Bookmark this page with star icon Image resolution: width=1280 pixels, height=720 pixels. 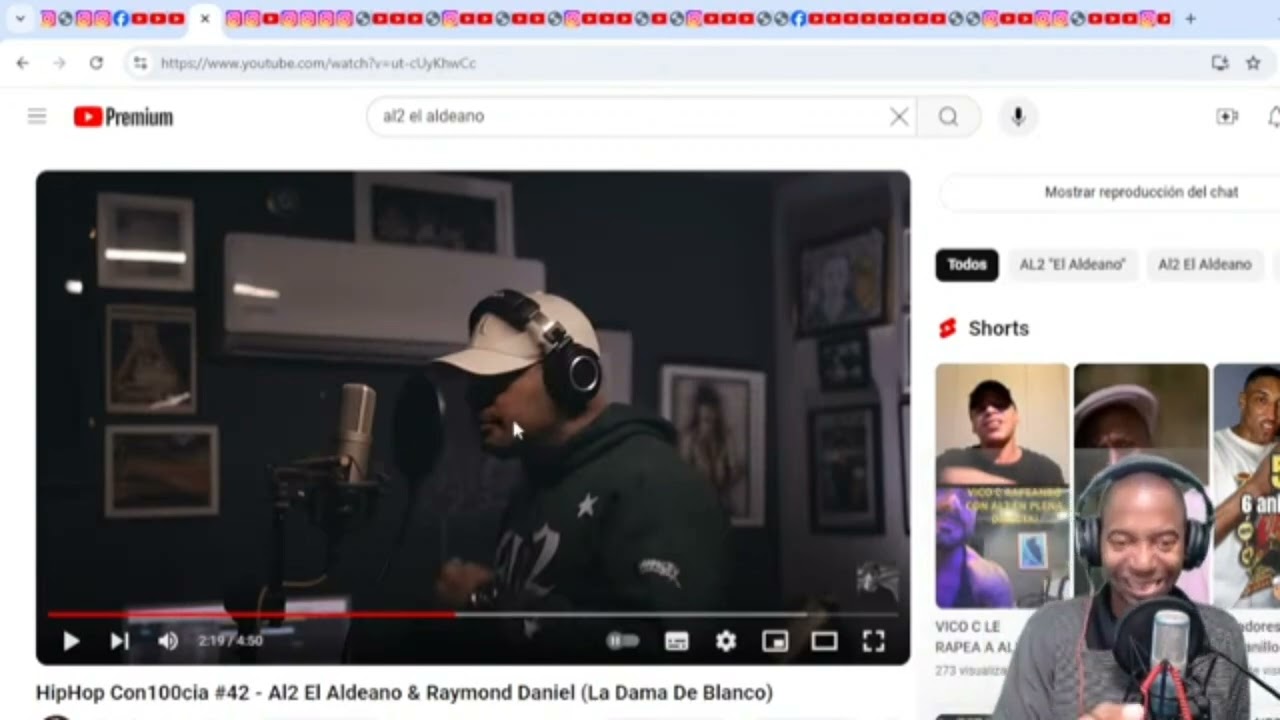coord(1253,63)
